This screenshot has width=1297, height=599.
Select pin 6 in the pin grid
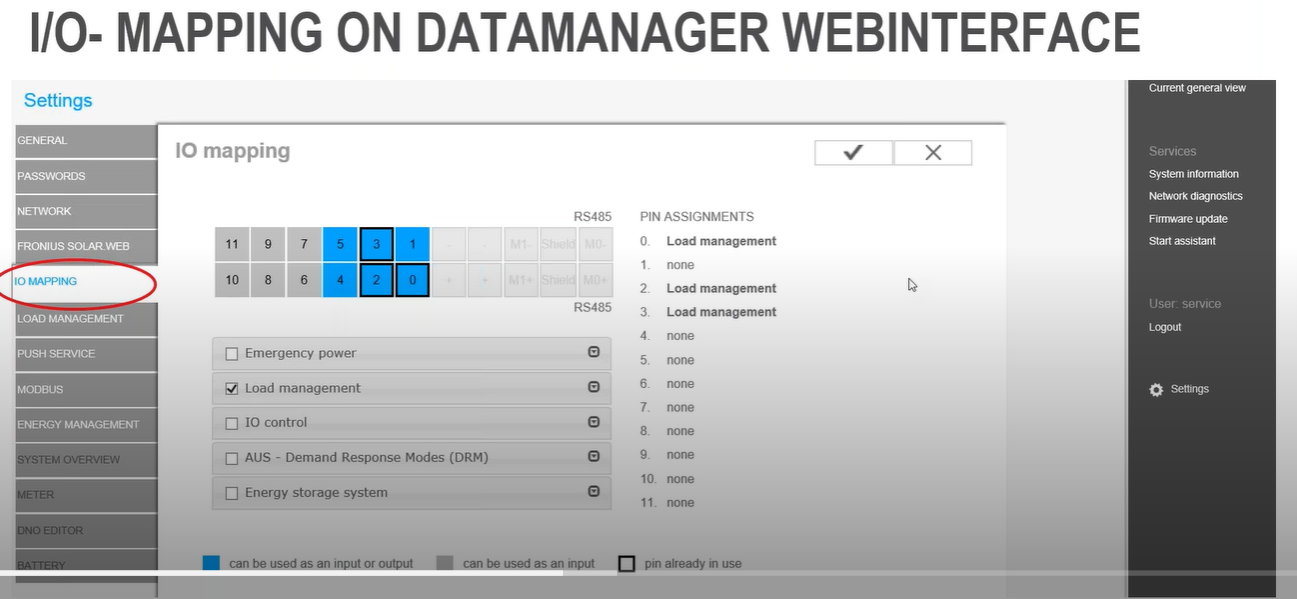[304, 280]
